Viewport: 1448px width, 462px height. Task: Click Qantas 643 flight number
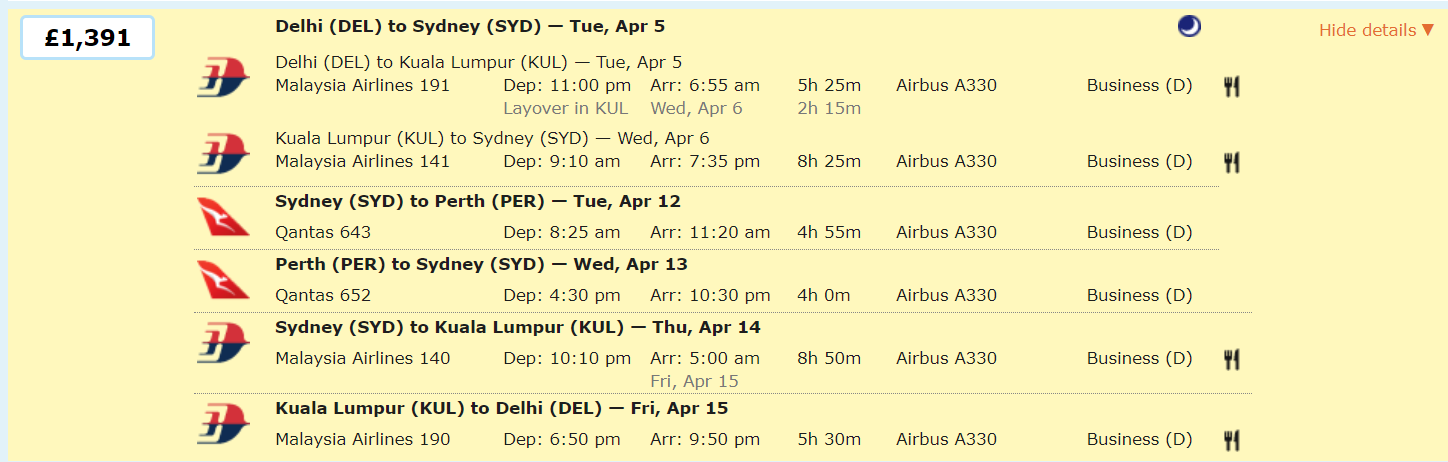tap(323, 232)
